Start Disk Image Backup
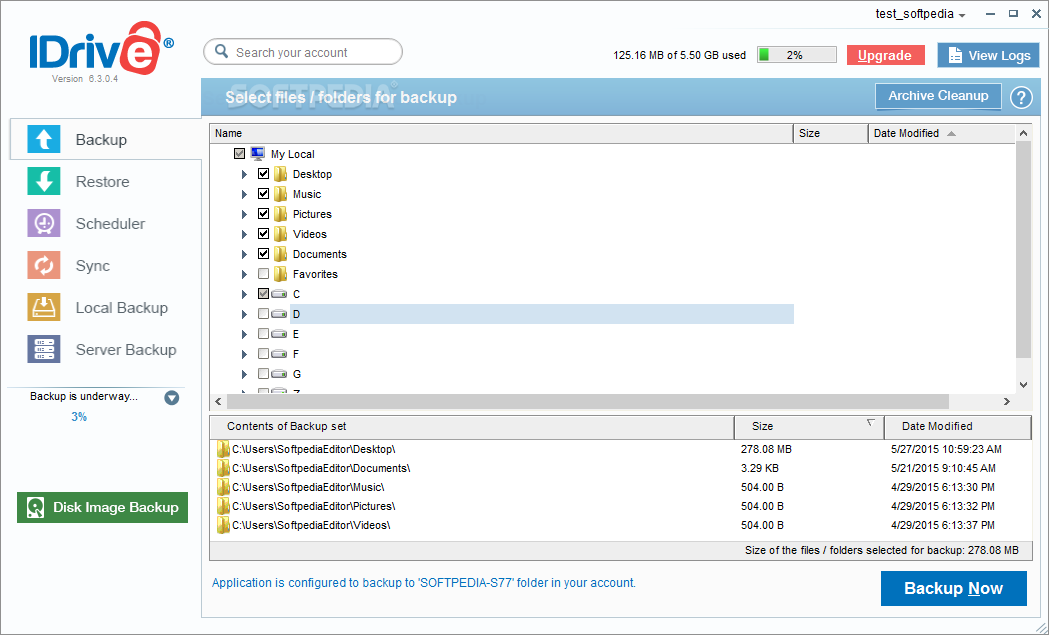Viewport: 1049px width, 635px height. [x=102, y=507]
